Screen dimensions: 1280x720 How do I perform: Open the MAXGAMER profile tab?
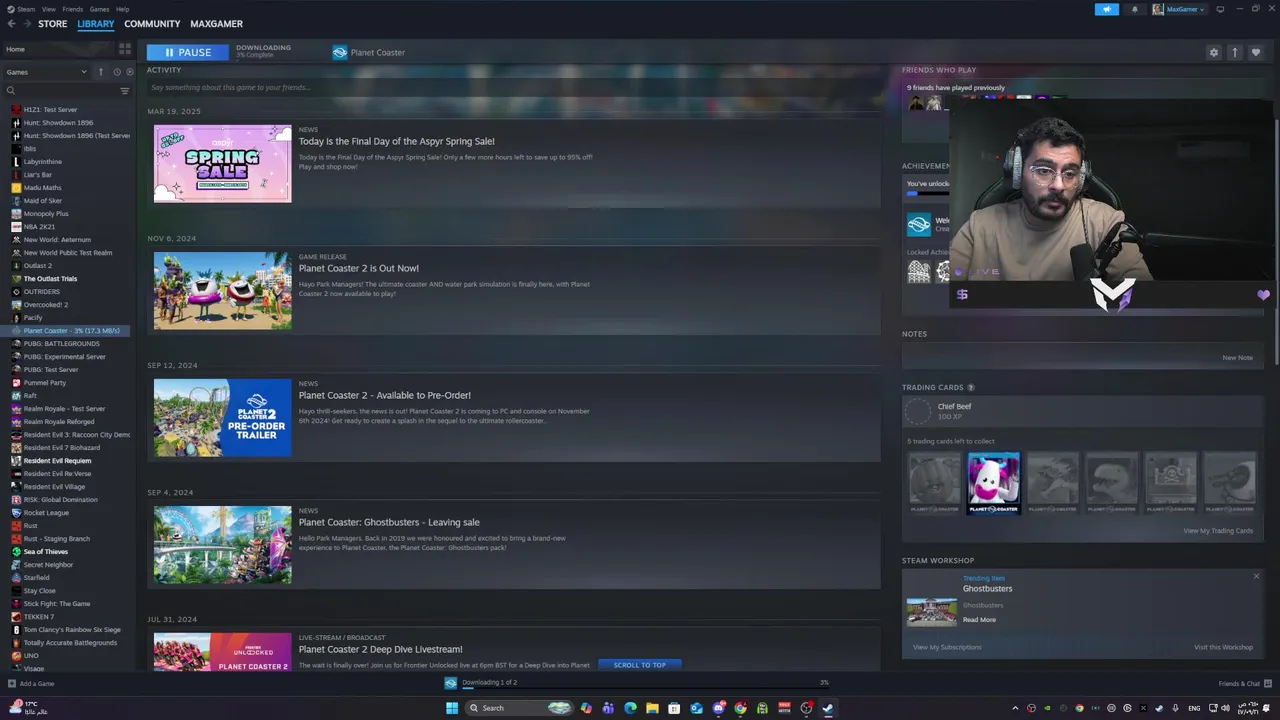[216, 24]
